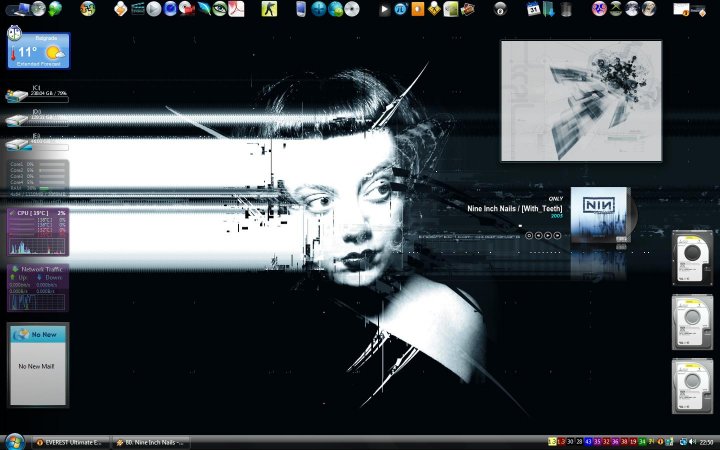Stop playback in the music widget
Viewport: 720px width, 450px height.
coord(529,235)
